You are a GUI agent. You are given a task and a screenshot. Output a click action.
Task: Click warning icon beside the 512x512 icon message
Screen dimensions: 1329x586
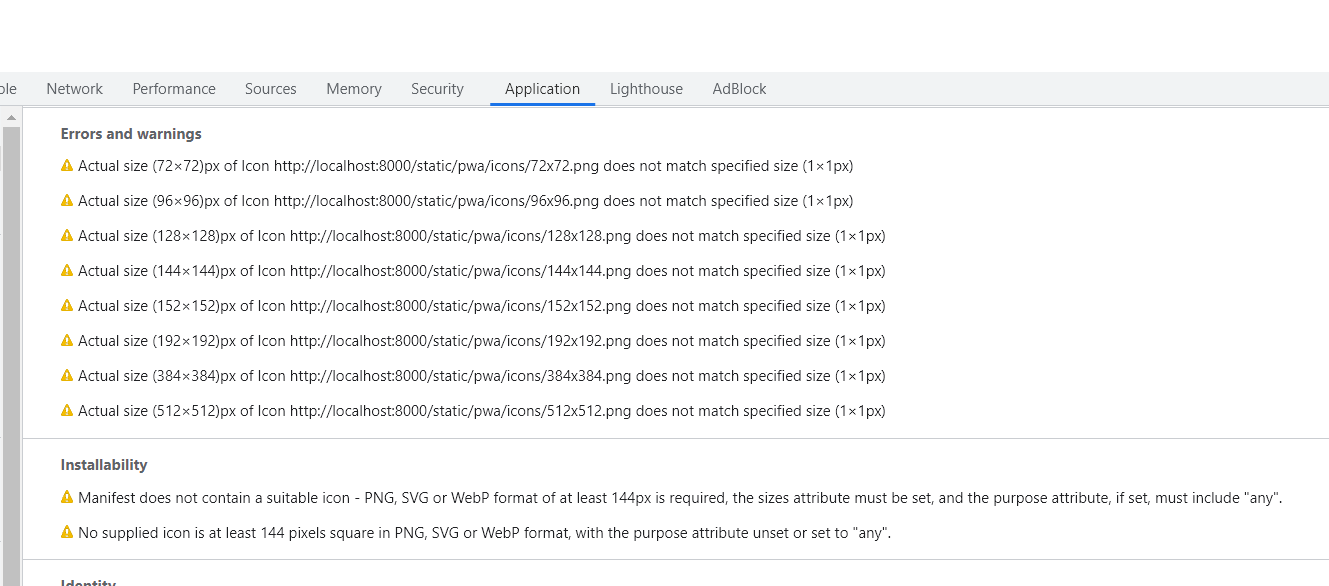coord(67,411)
